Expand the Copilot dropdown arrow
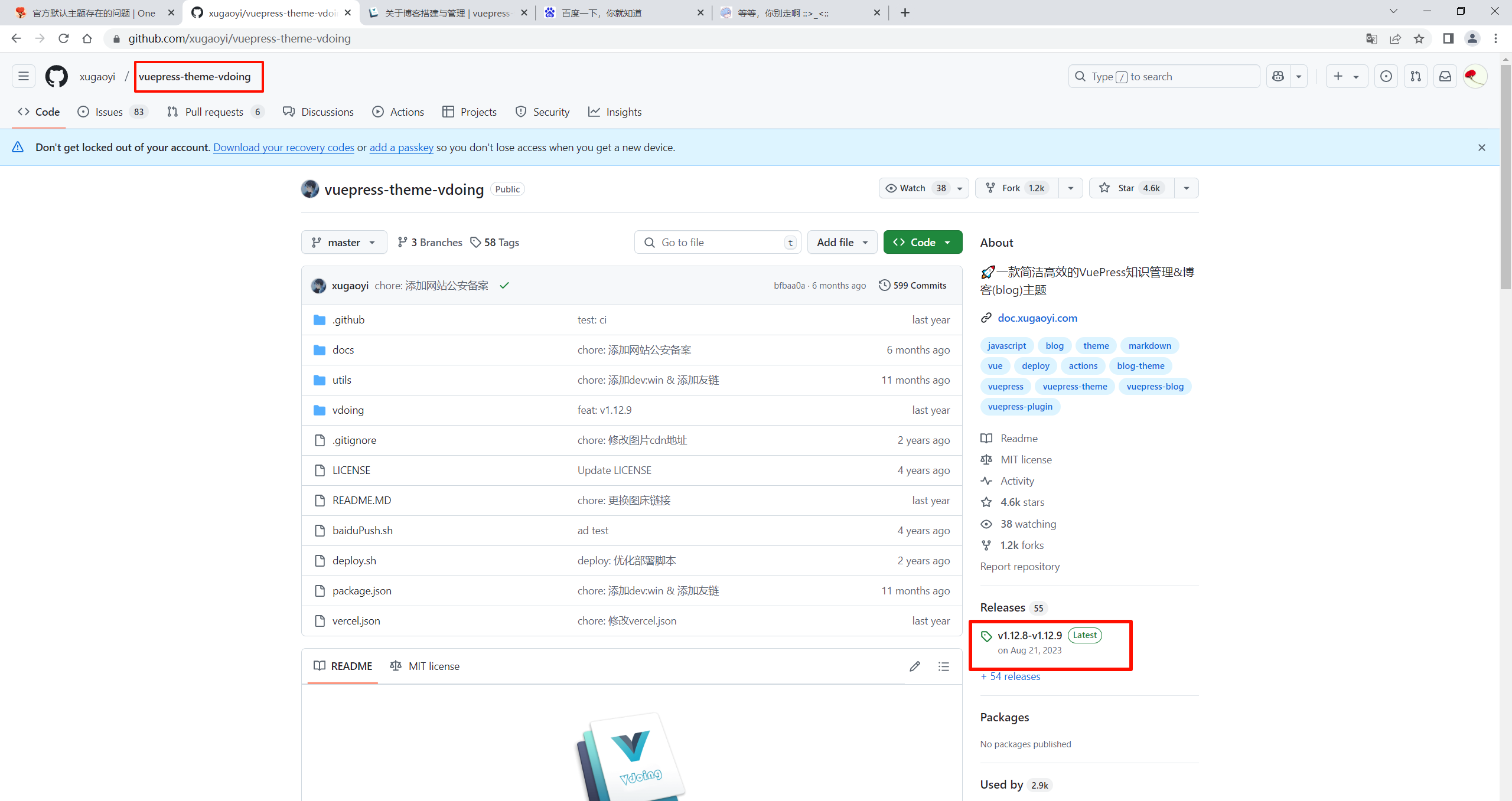Image resolution: width=1512 pixels, height=801 pixels. 1299,76
